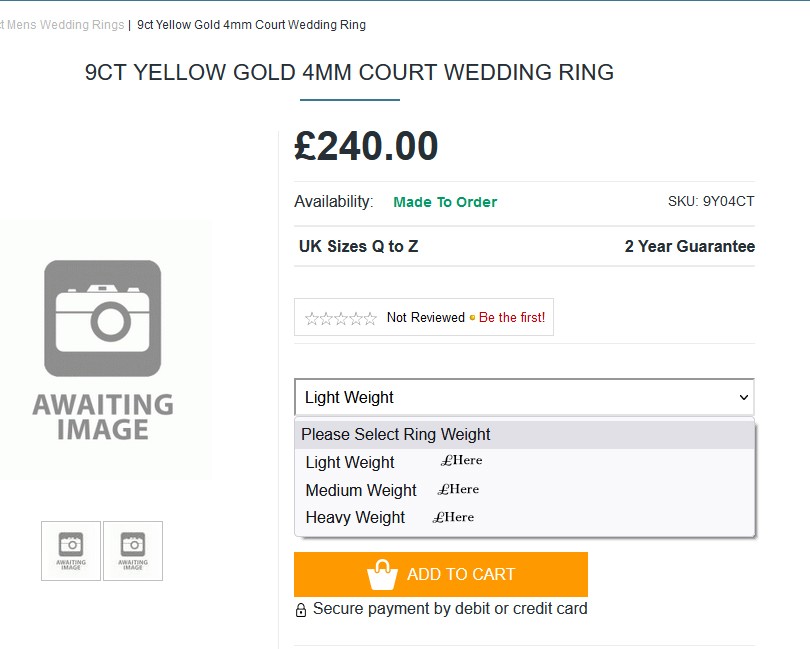The height and width of the screenshot is (649, 810).
Task: Click the green "Made To Order" availability text
Action: [x=445, y=202]
